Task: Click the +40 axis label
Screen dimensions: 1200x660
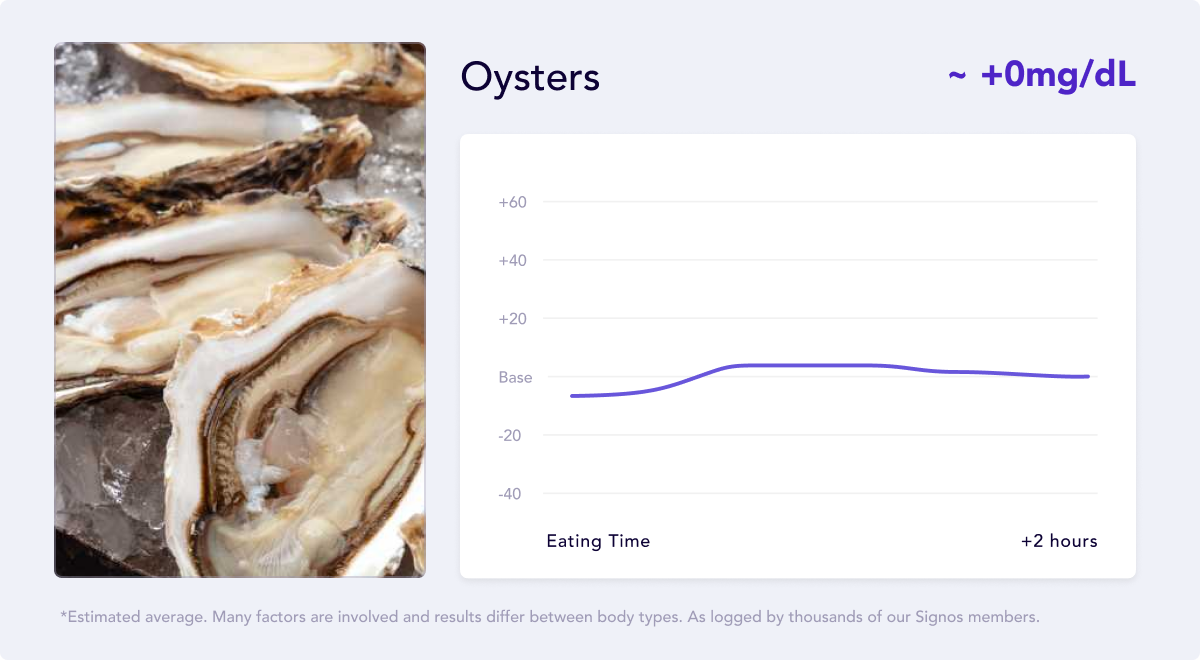Action: 513,260
